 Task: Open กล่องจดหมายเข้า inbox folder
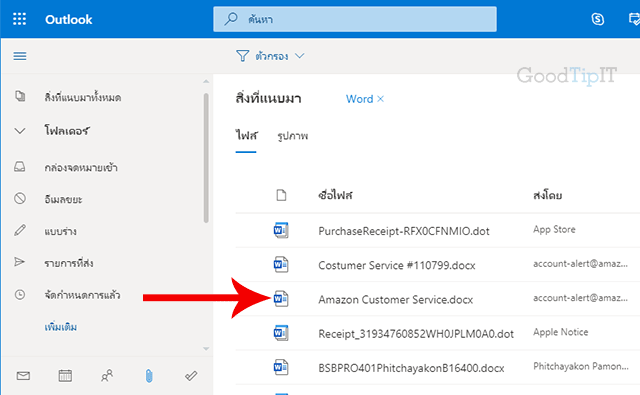click(81, 167)
